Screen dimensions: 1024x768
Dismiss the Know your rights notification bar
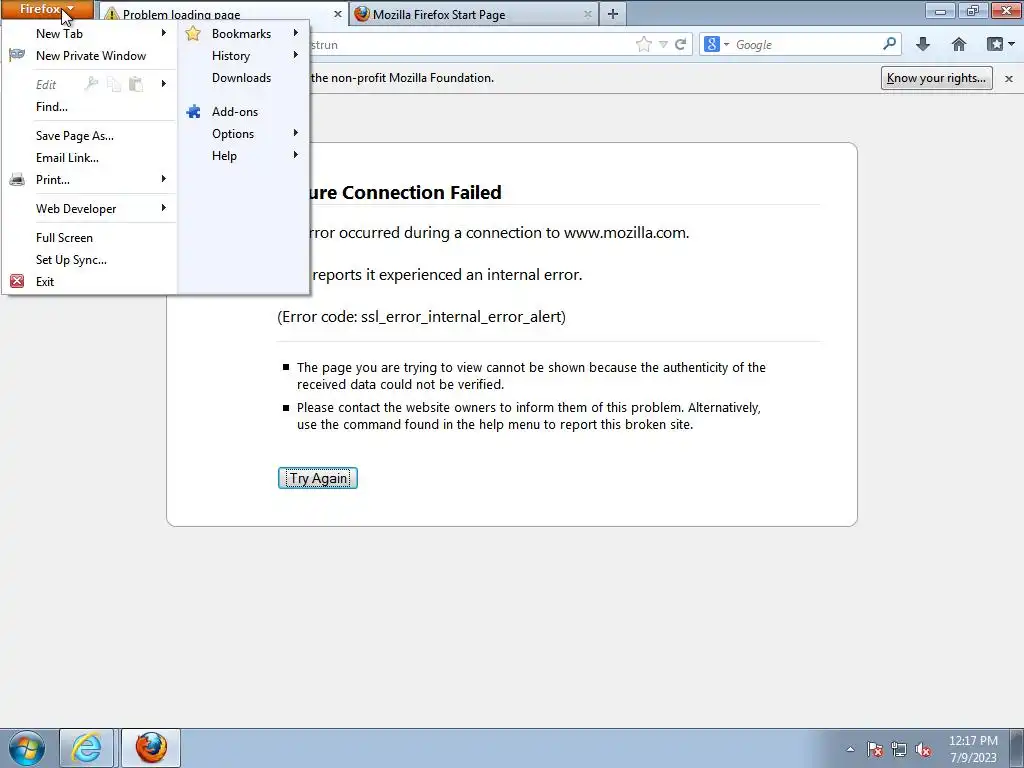coord(1009,78)
